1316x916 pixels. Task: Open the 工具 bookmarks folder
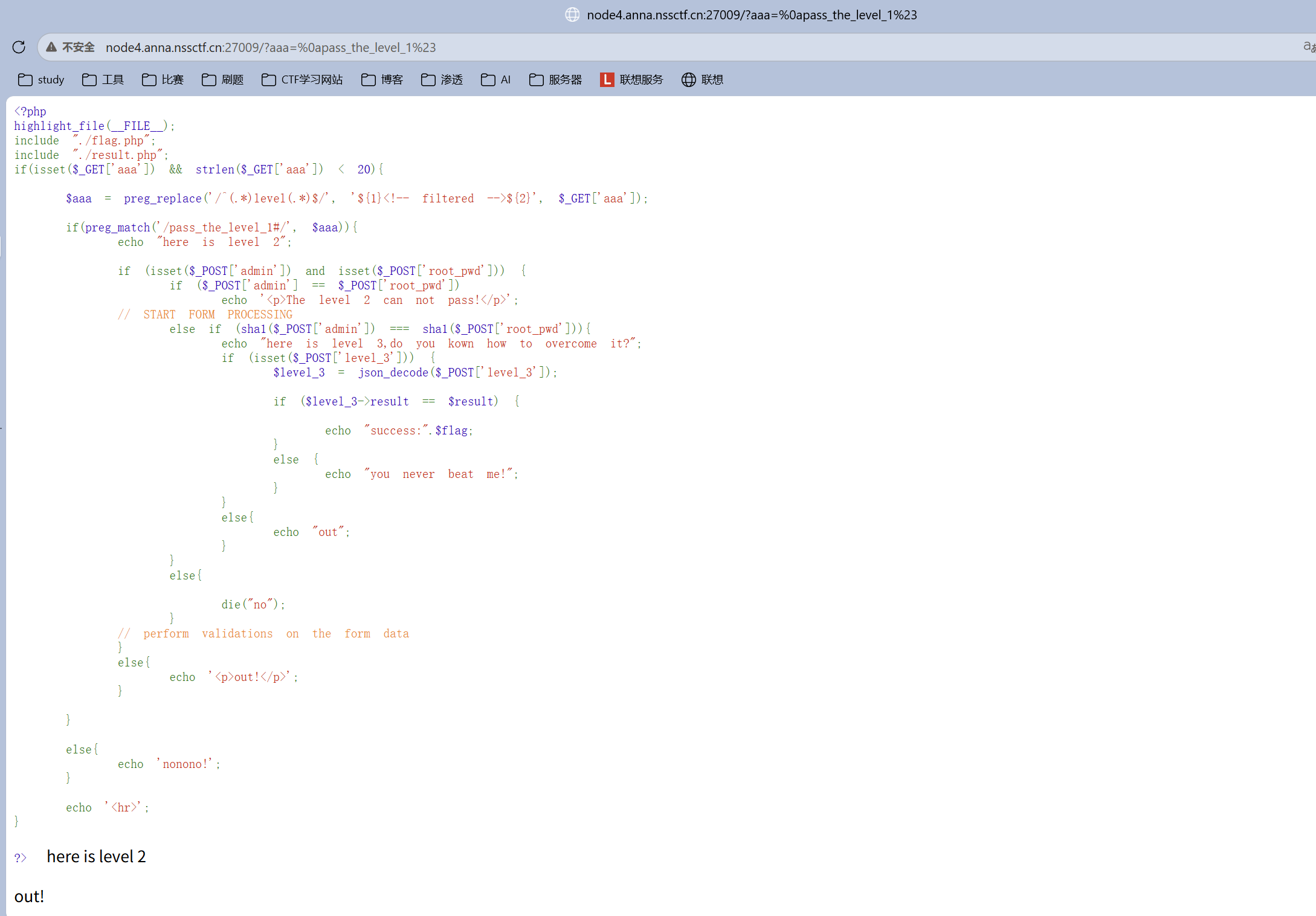click(x=103, y=80)
